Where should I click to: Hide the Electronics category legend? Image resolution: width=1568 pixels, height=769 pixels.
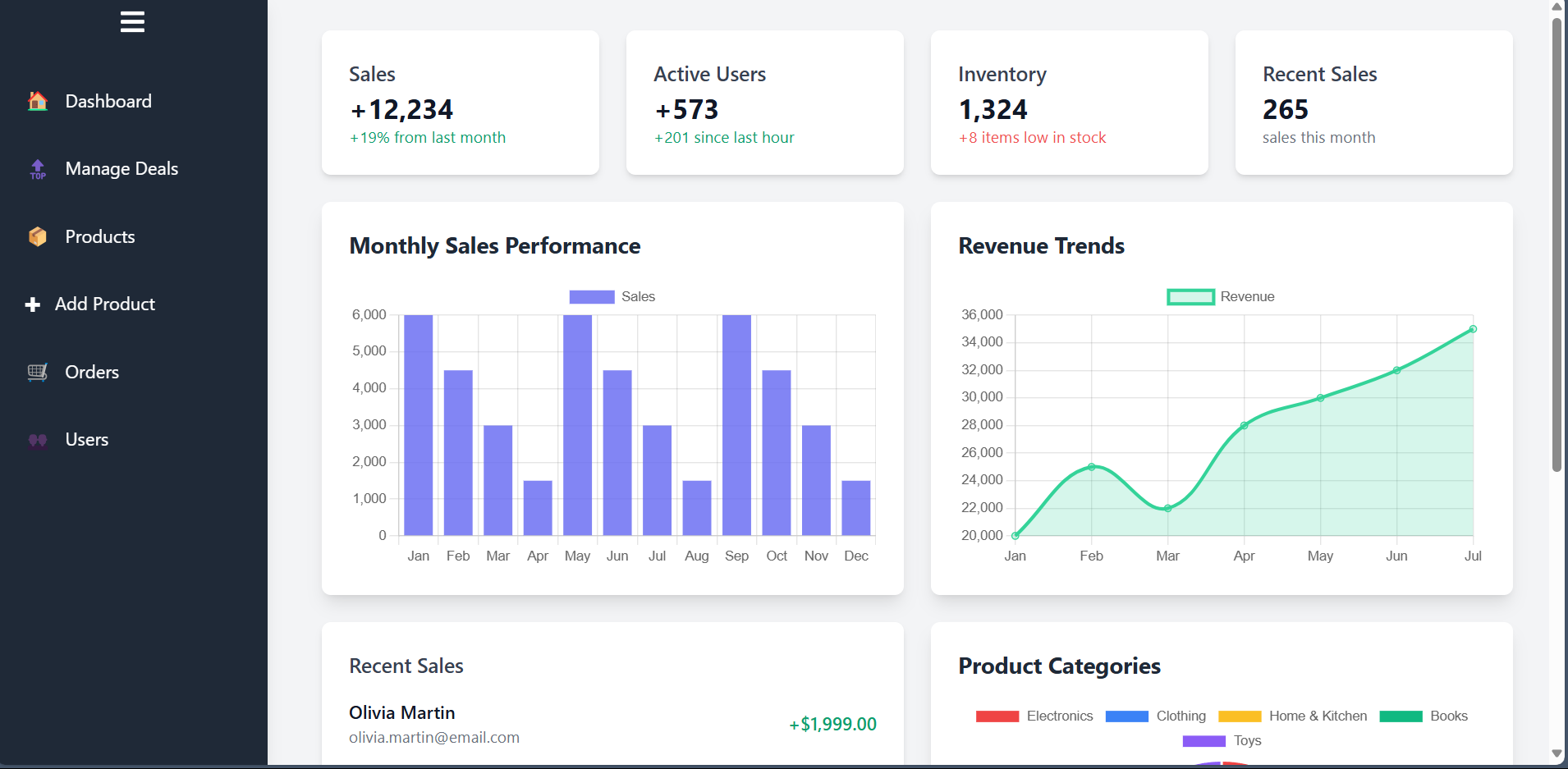[x=1034, y=716]
